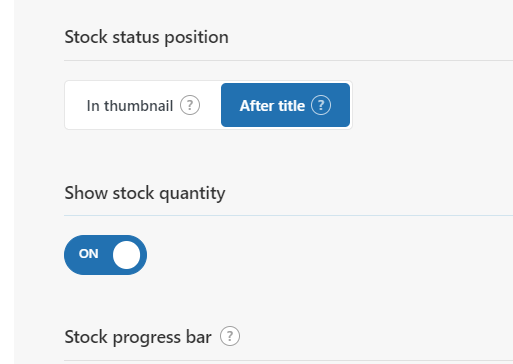Select the In thumbnail position option

coord(143,105)
